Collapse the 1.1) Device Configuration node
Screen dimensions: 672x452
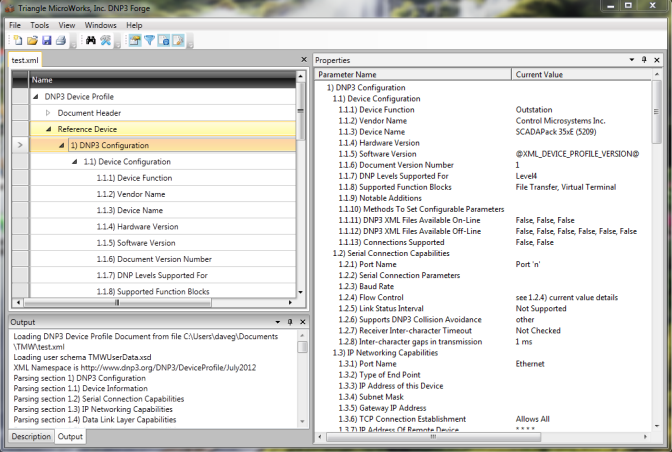pyautogui.click(x=73, y=161)
